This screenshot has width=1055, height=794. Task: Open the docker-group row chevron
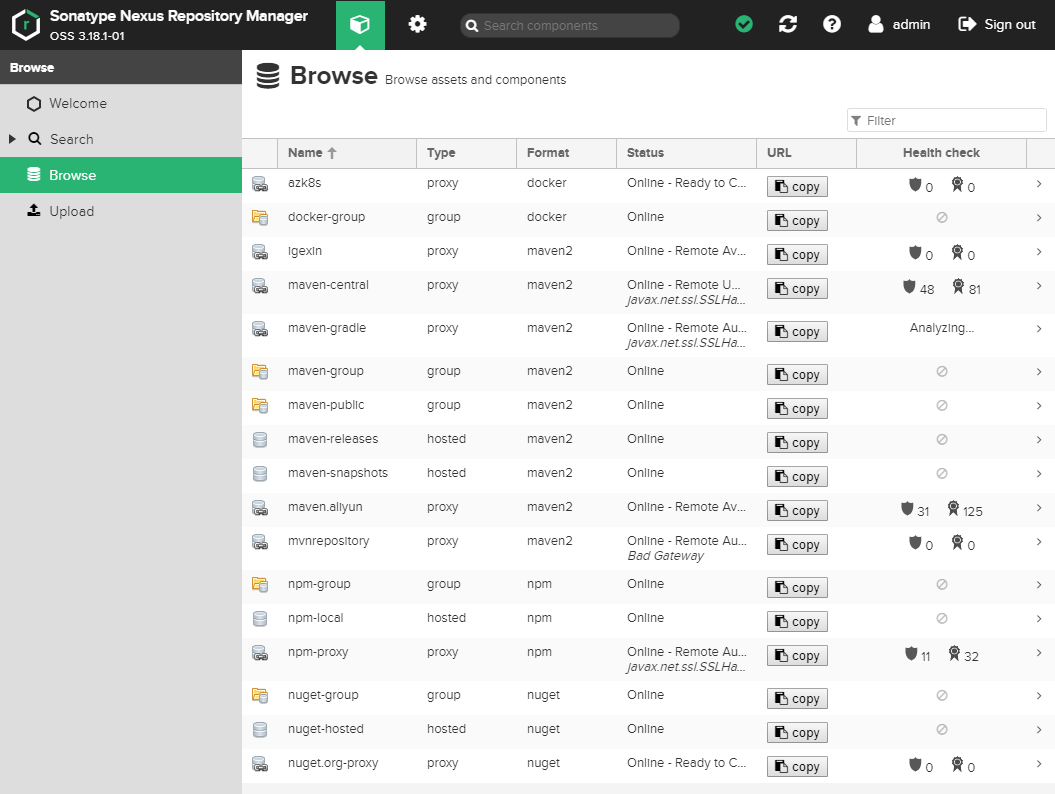(1040, 218)
